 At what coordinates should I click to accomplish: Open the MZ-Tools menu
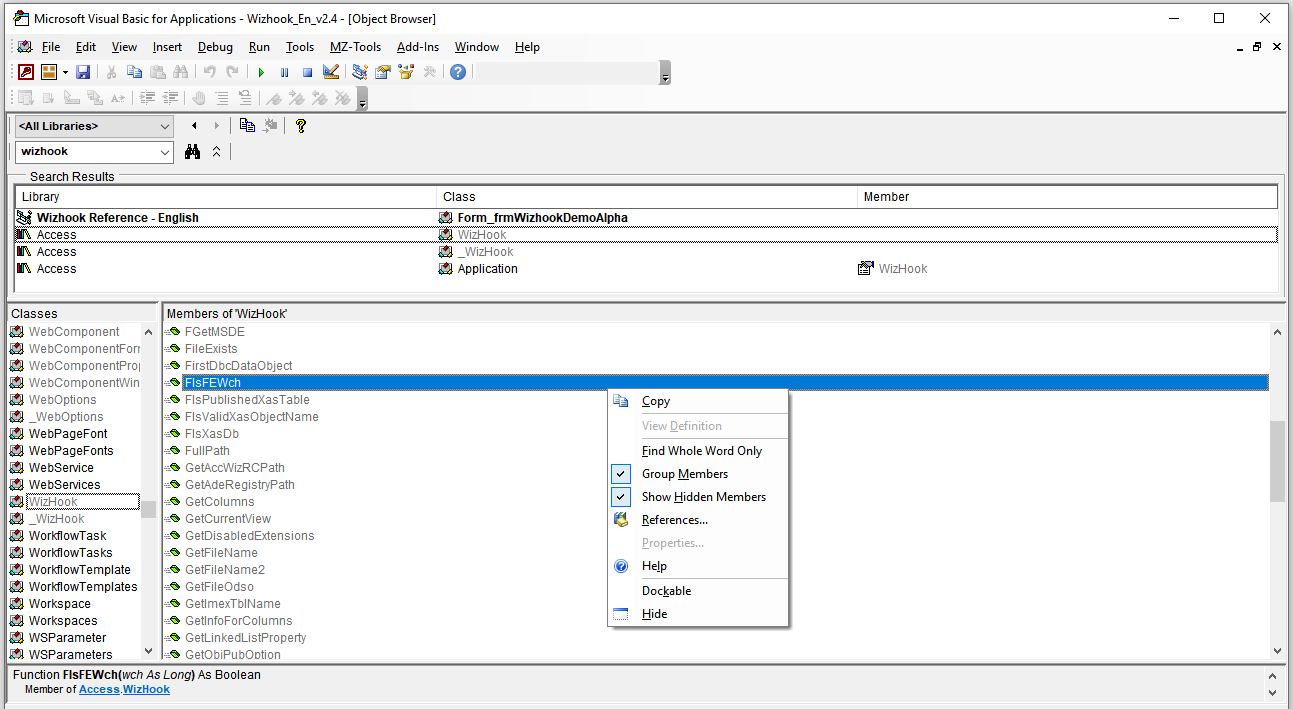tap(355, 47)
